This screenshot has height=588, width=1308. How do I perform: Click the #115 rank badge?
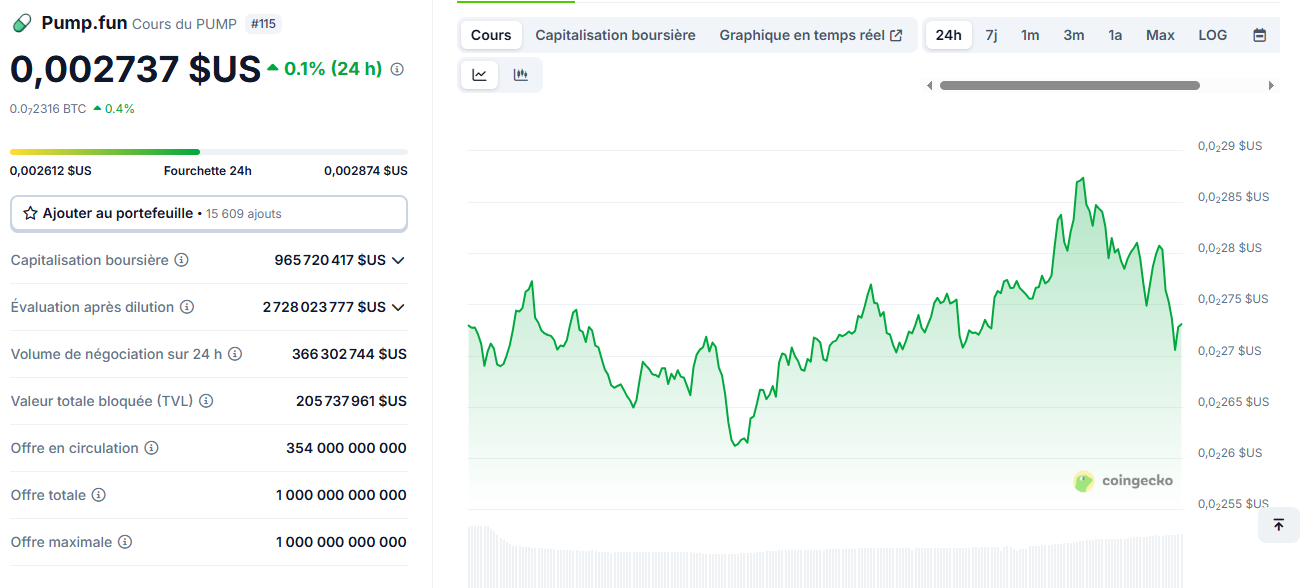pos(262,23)
